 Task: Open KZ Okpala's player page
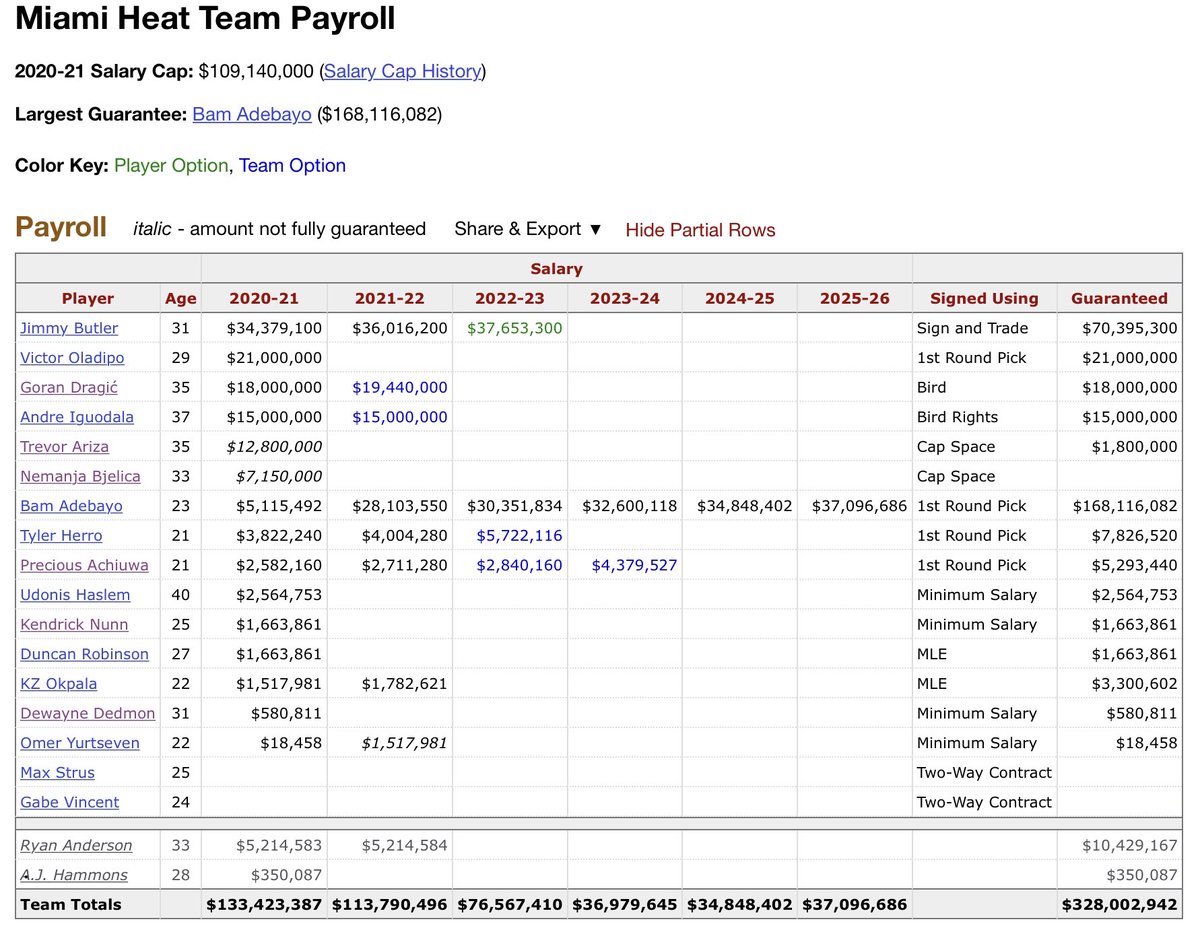(58, 684)
